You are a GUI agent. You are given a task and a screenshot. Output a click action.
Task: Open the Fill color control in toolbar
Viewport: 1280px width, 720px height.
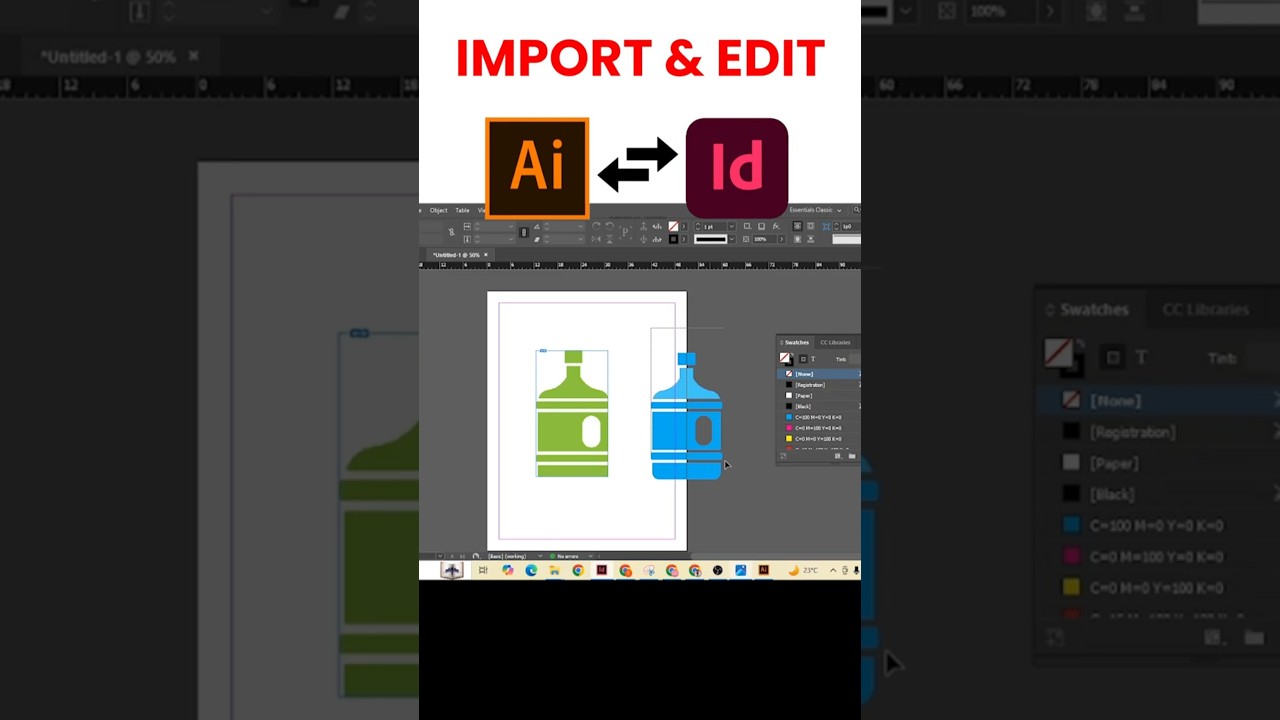[x=672, y=226]
